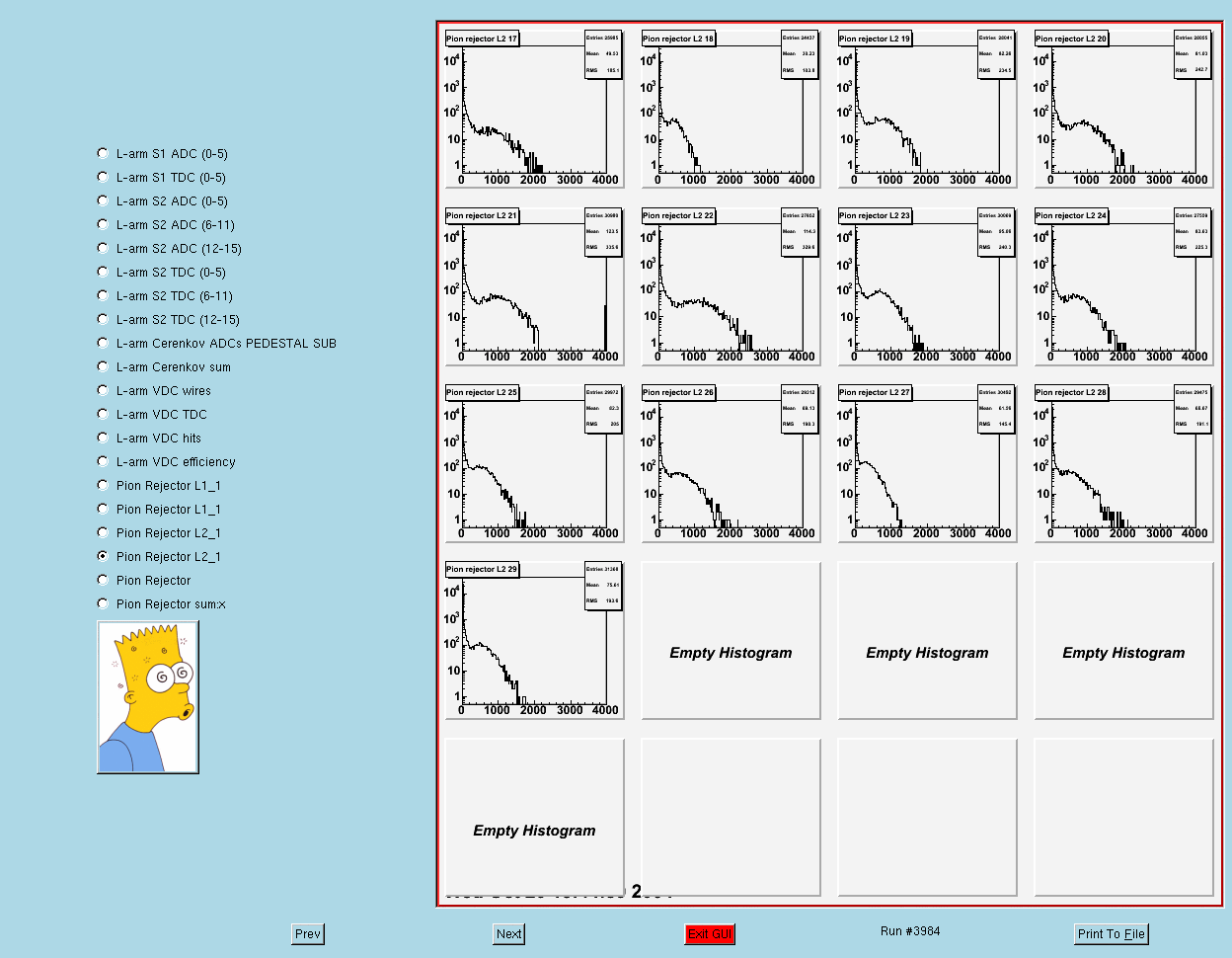The width and height of the screenshot is (1232, 958).
Task: Go to Next page of plots
Action: point(509,934)
